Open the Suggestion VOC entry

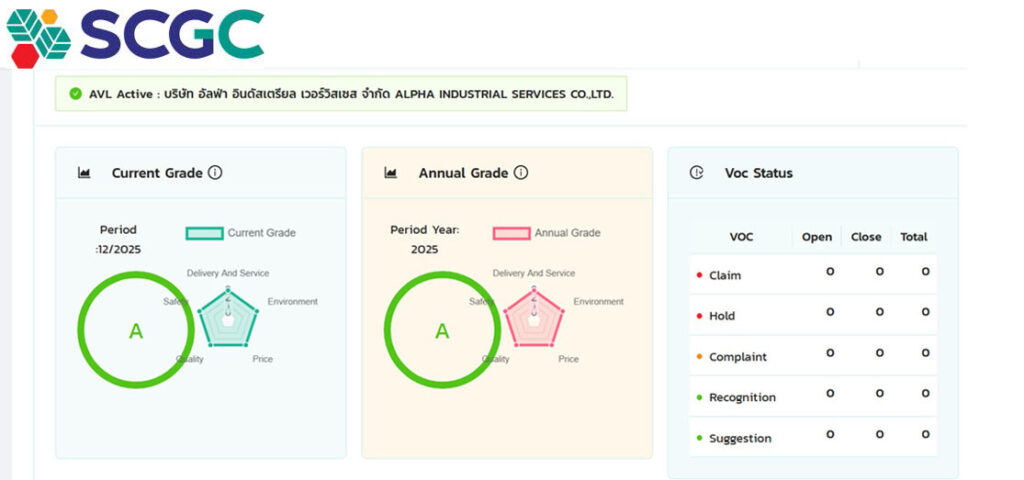(740, 439)
